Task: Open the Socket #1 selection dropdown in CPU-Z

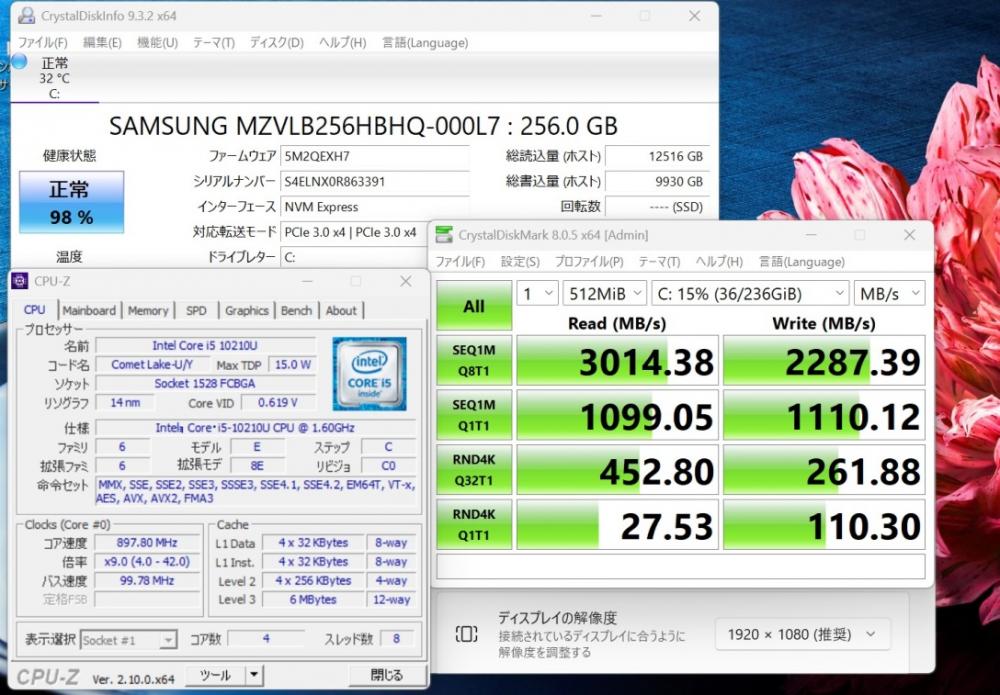Action: click(x=129, y=640)
